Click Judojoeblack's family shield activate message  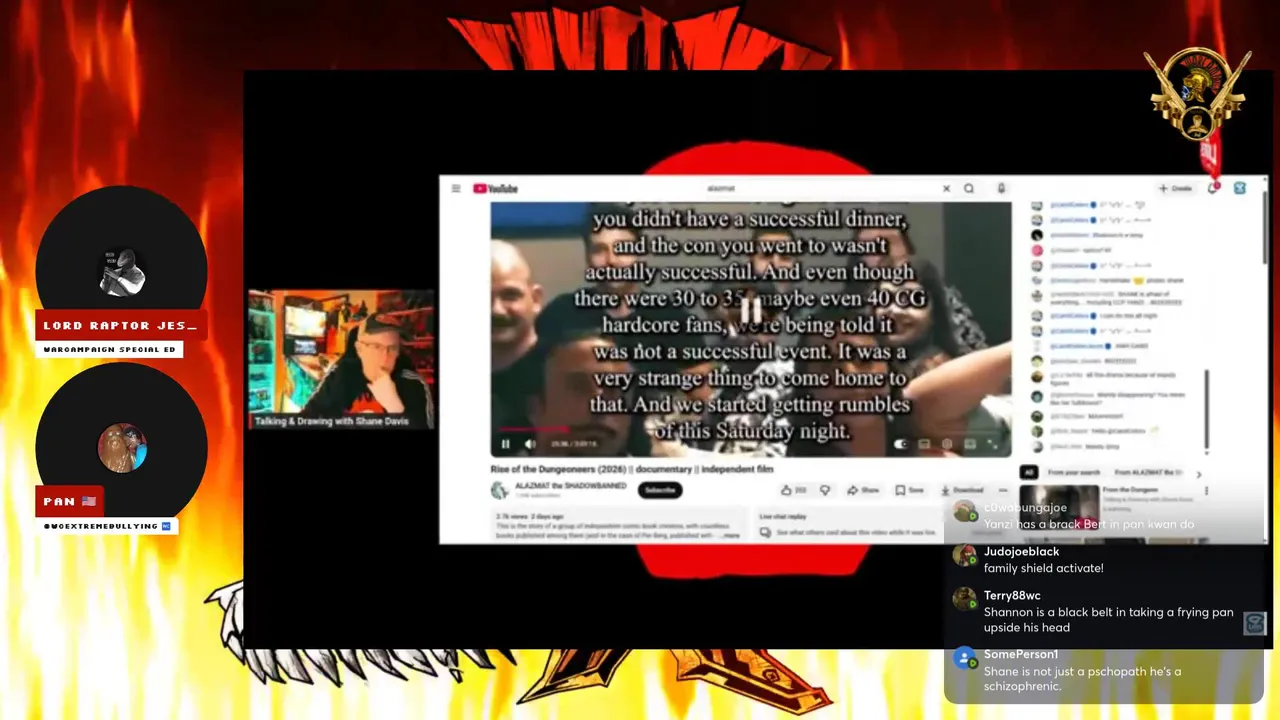point(1044,560)
